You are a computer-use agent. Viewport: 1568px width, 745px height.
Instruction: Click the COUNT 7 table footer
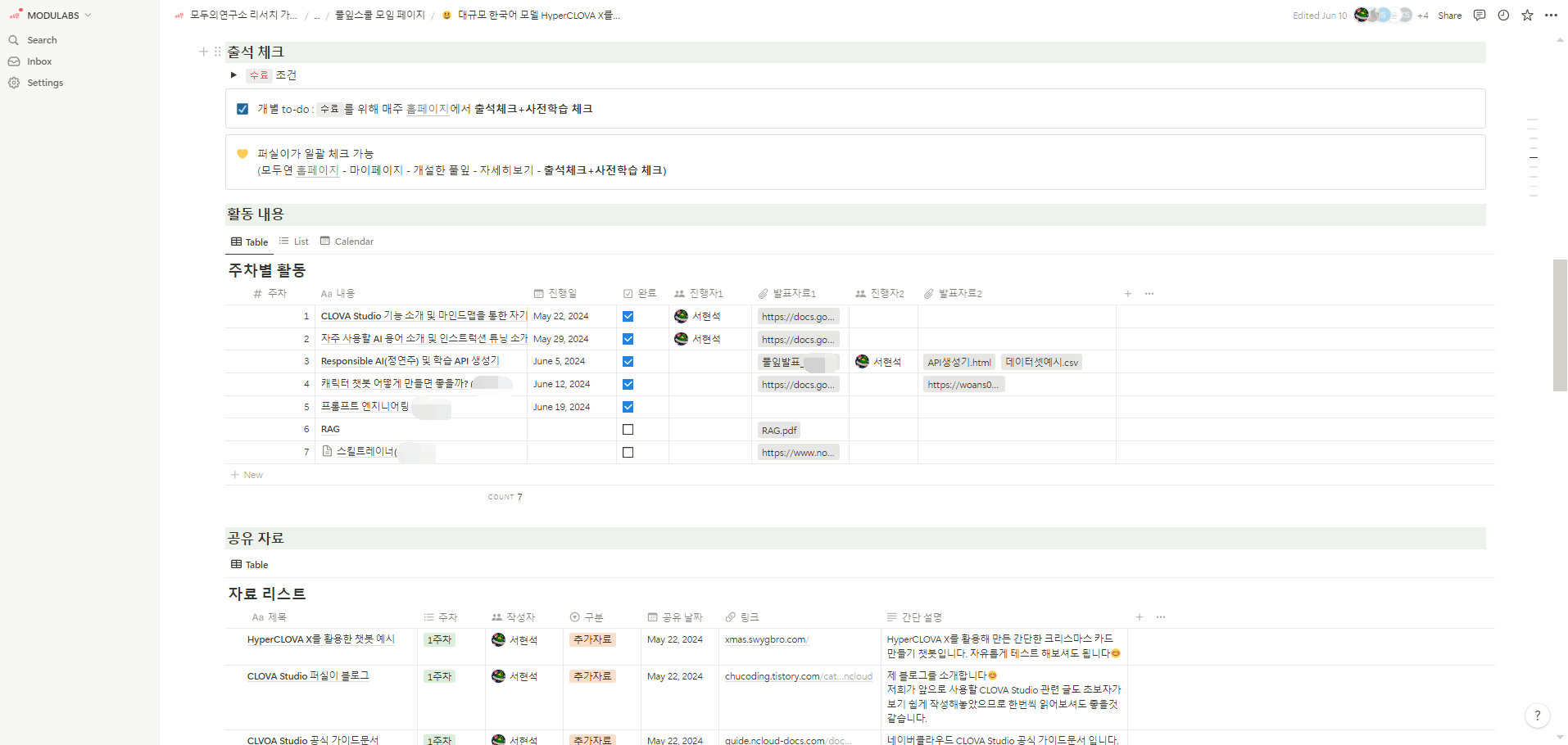(505, 497)
